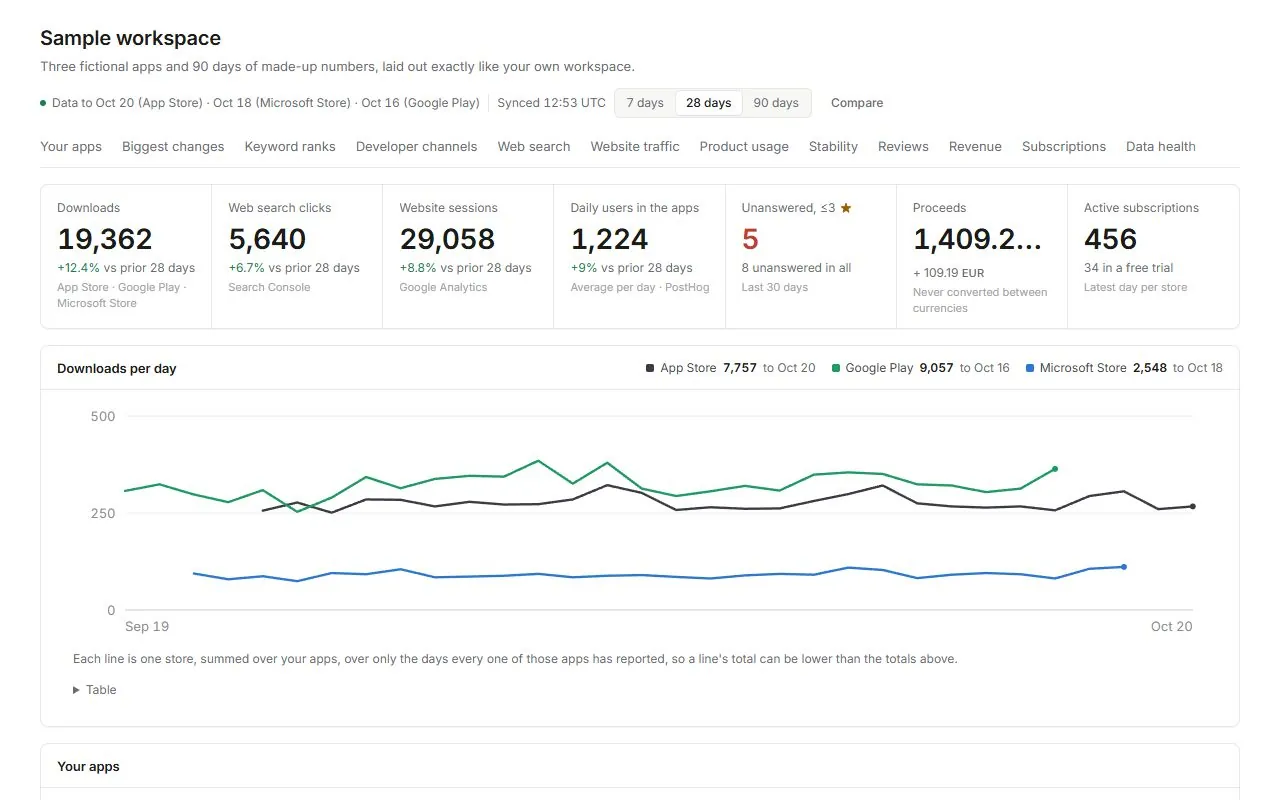Viewport: 1280px width, 800px height.
Task: Click the Downloads value 19,362
Action: (x=105, y=239)
